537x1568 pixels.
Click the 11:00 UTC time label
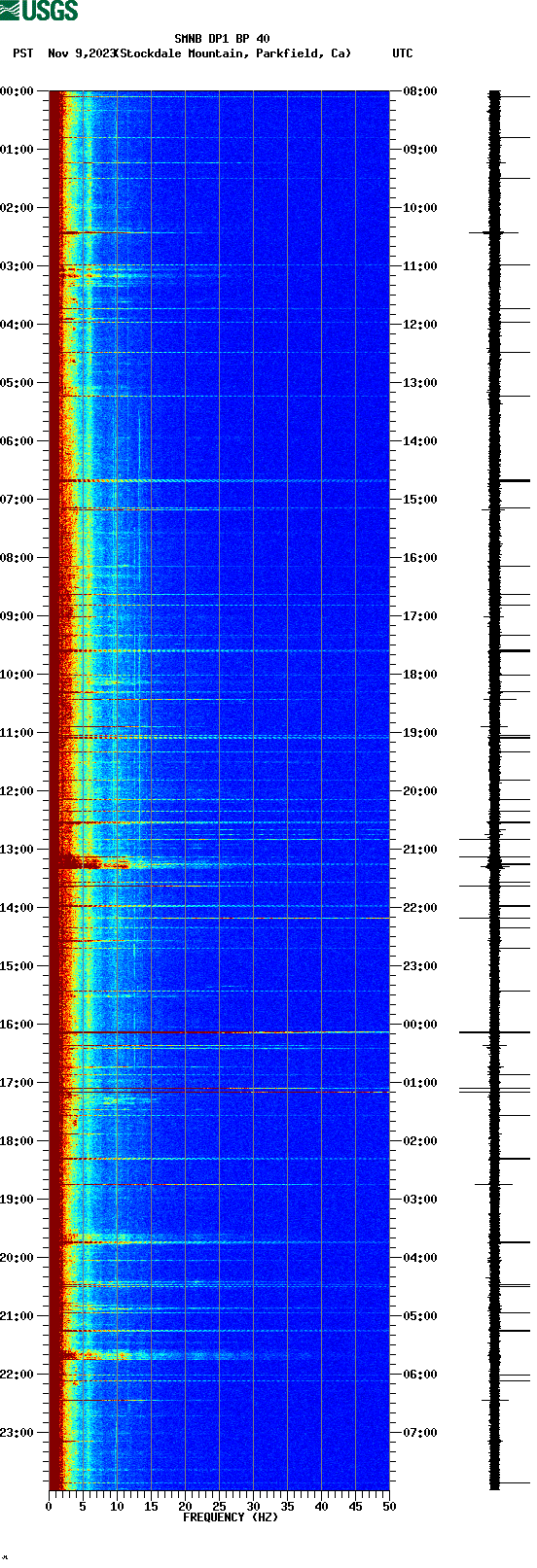point(420,266)
